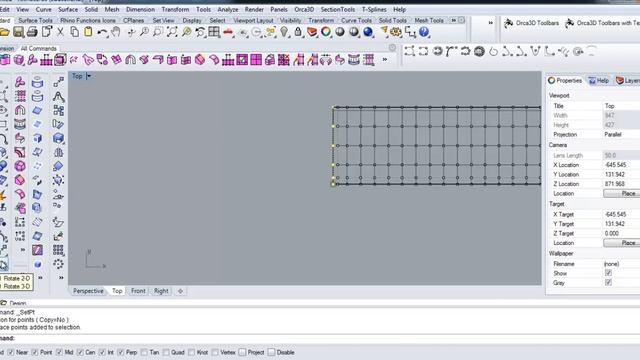Toggle the Point osnap checkbox
Image resolution: width=640 pixels, height=360 pixels.
click(x=35, y=352)
